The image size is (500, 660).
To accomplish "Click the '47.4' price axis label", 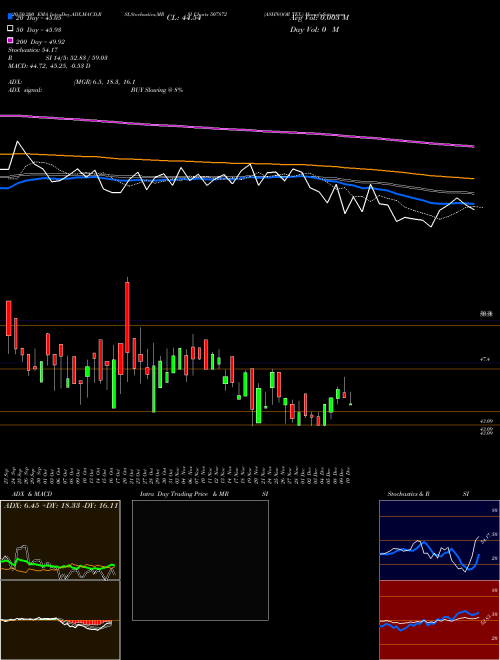I will (x=485, y=359).
